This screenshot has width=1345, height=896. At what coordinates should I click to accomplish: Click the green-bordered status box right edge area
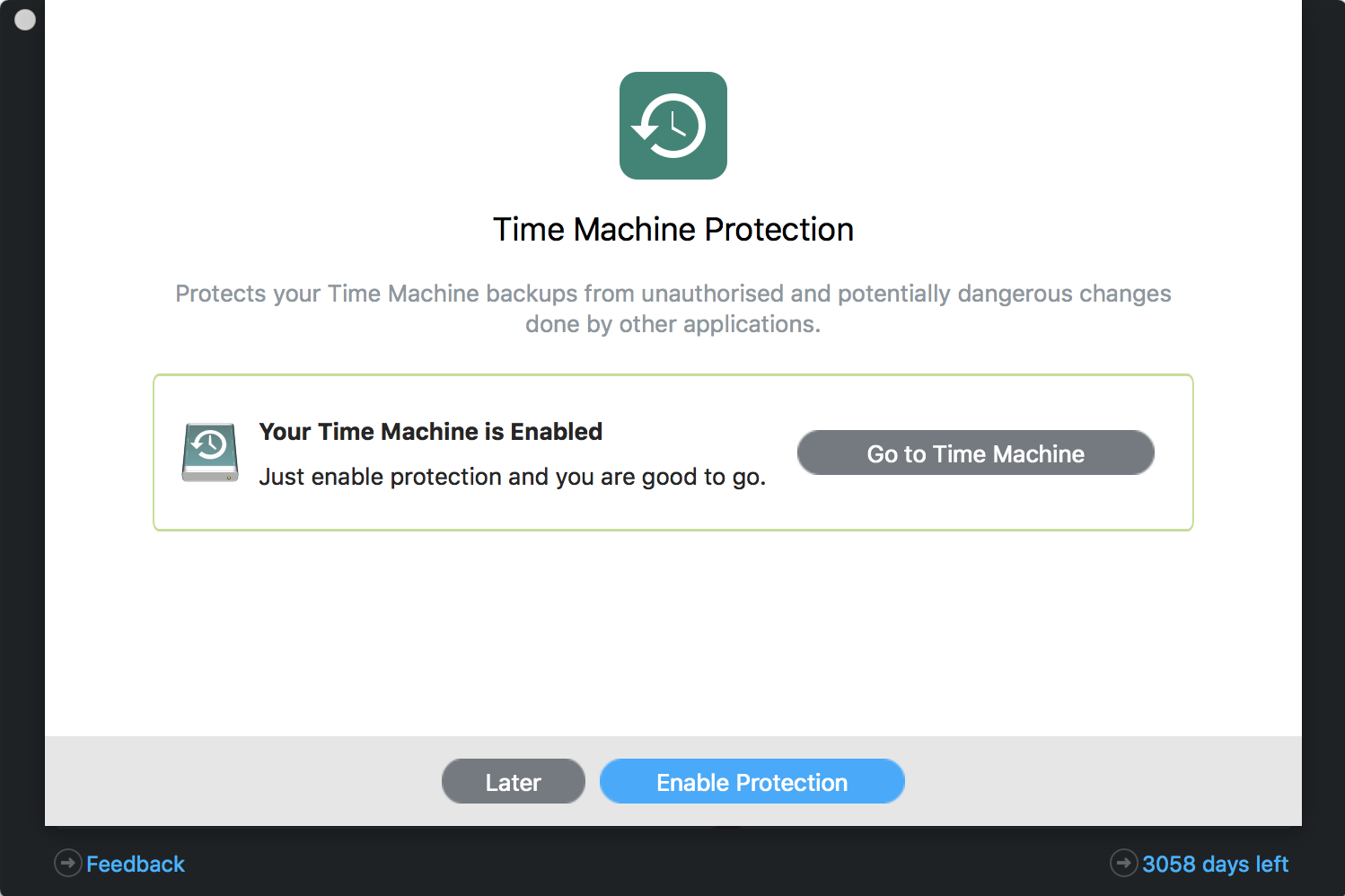(x=1174, y=452)
